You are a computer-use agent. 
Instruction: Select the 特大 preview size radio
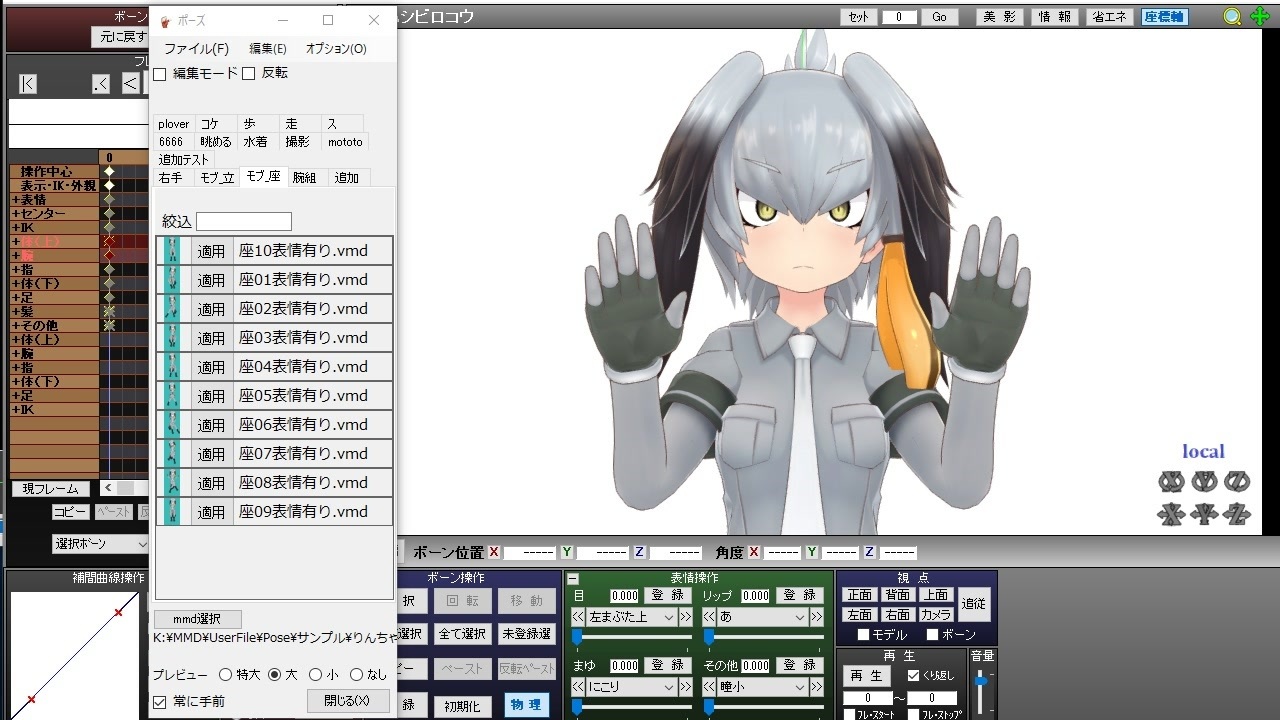coord(225,675)
